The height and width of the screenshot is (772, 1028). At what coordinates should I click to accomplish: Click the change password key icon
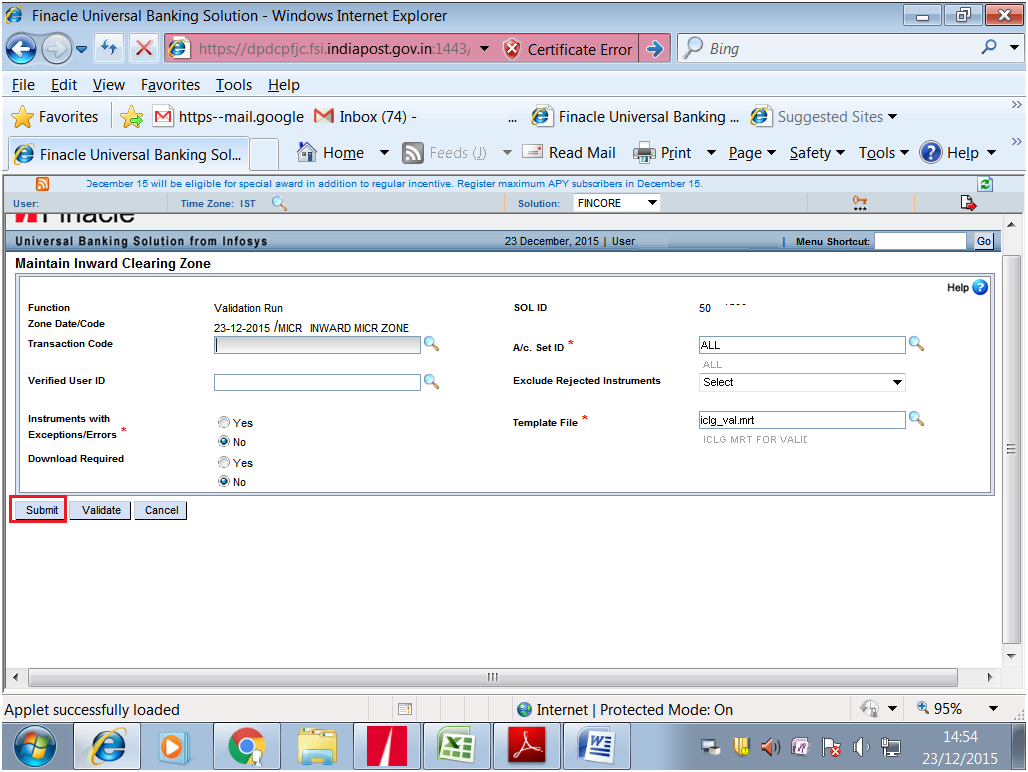[860, 202]
